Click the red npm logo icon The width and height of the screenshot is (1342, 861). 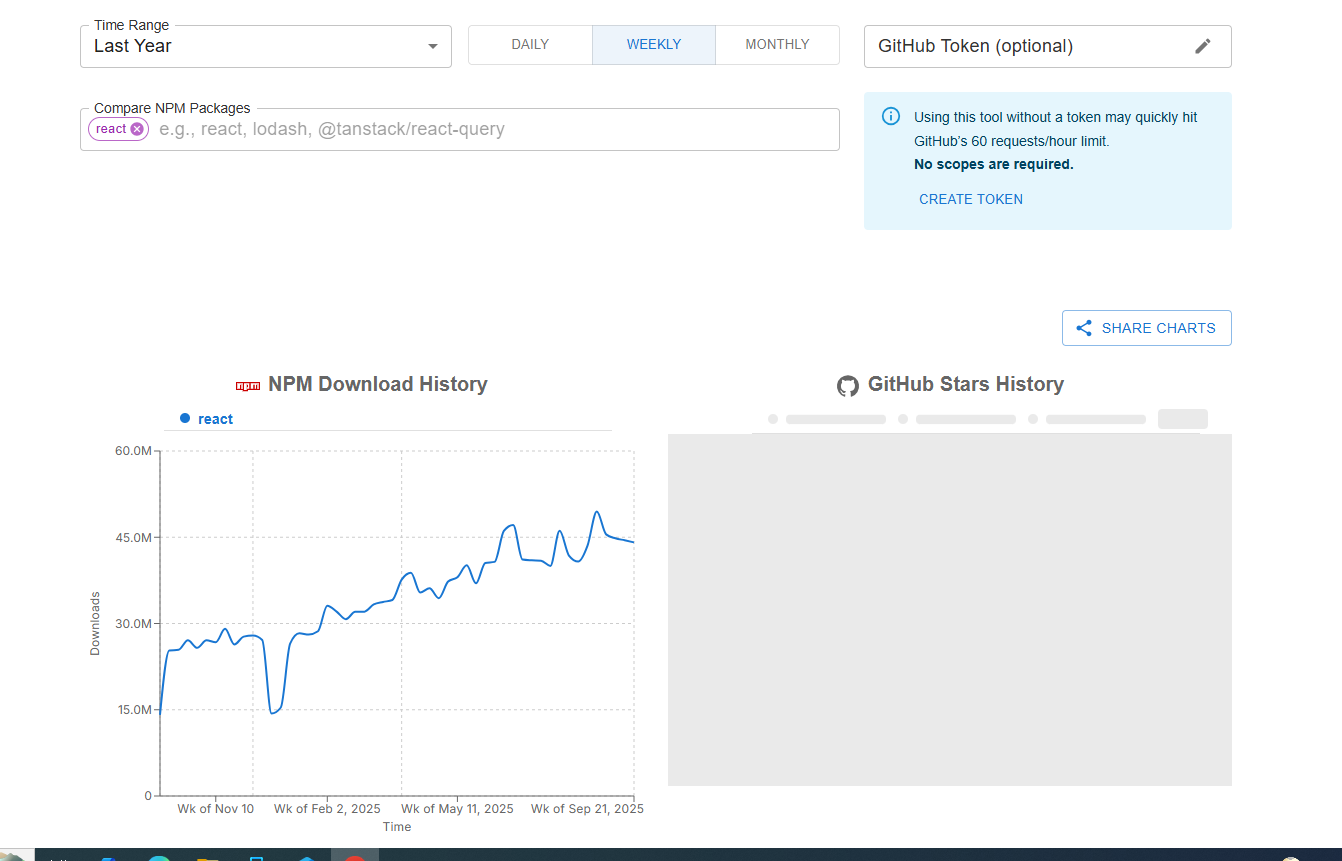coord(247,385)
